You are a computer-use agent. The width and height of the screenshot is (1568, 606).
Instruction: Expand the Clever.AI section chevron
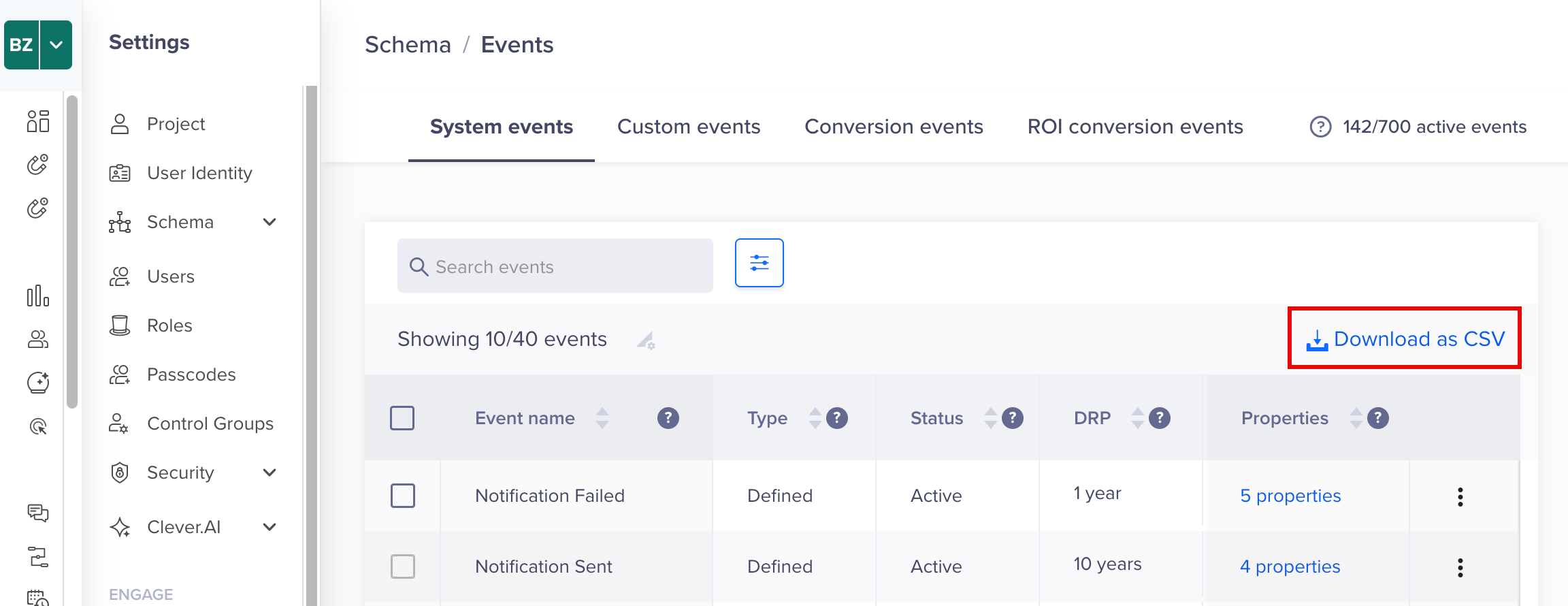(269, 527)
